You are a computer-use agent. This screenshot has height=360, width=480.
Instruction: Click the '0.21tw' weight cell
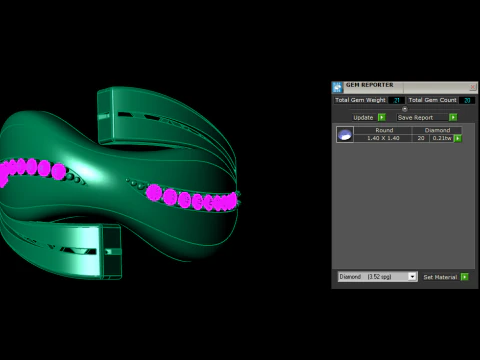(442, 138)
